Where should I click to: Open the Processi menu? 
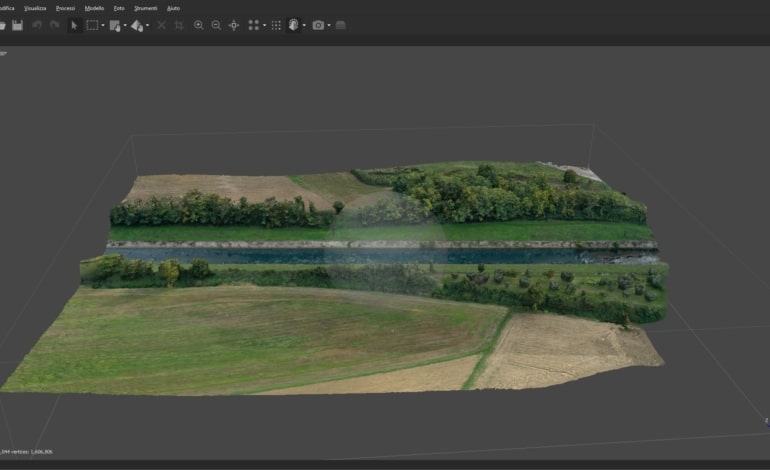(x=65, y=8)
